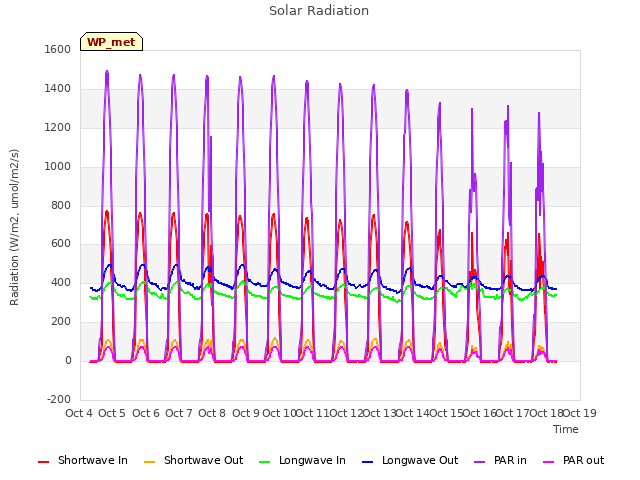This screenshot has height=480, width=640.
Task: Click the blue Longwave Out legend swatch
Action: click(x=367, y=462)
